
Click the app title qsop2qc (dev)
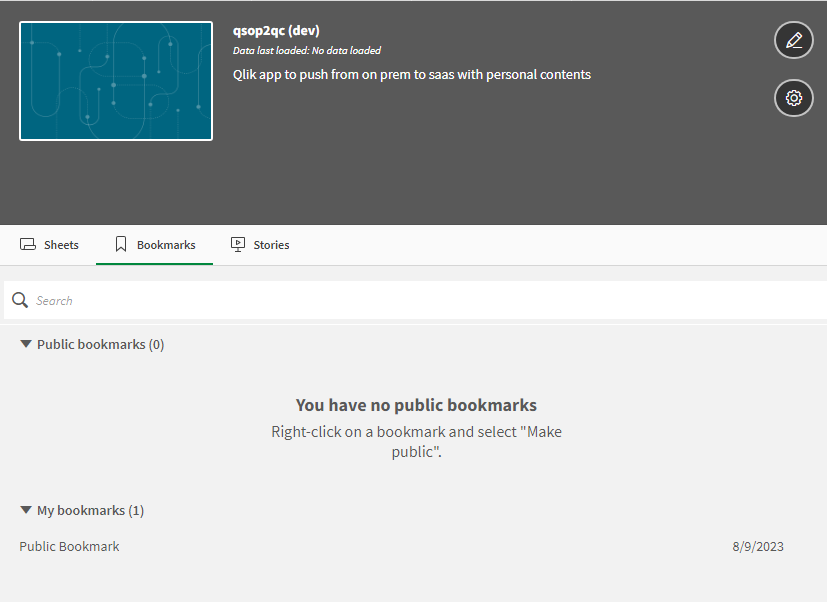pyautogui.click(x=276, y=31)
